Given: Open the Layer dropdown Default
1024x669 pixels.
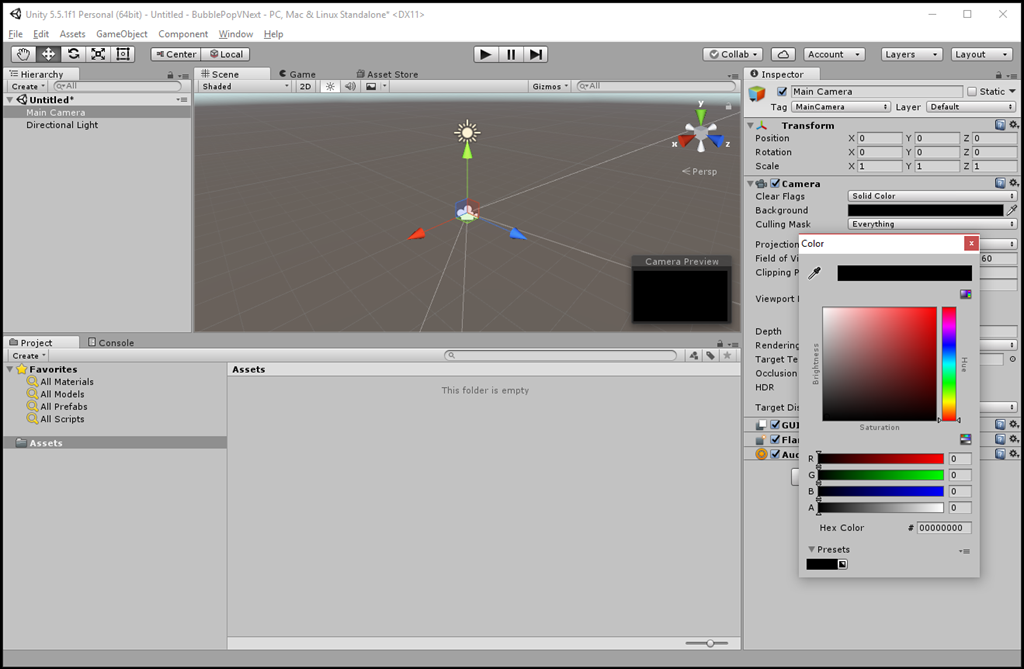Looking at the screenshot, I should tap(971, 106).
